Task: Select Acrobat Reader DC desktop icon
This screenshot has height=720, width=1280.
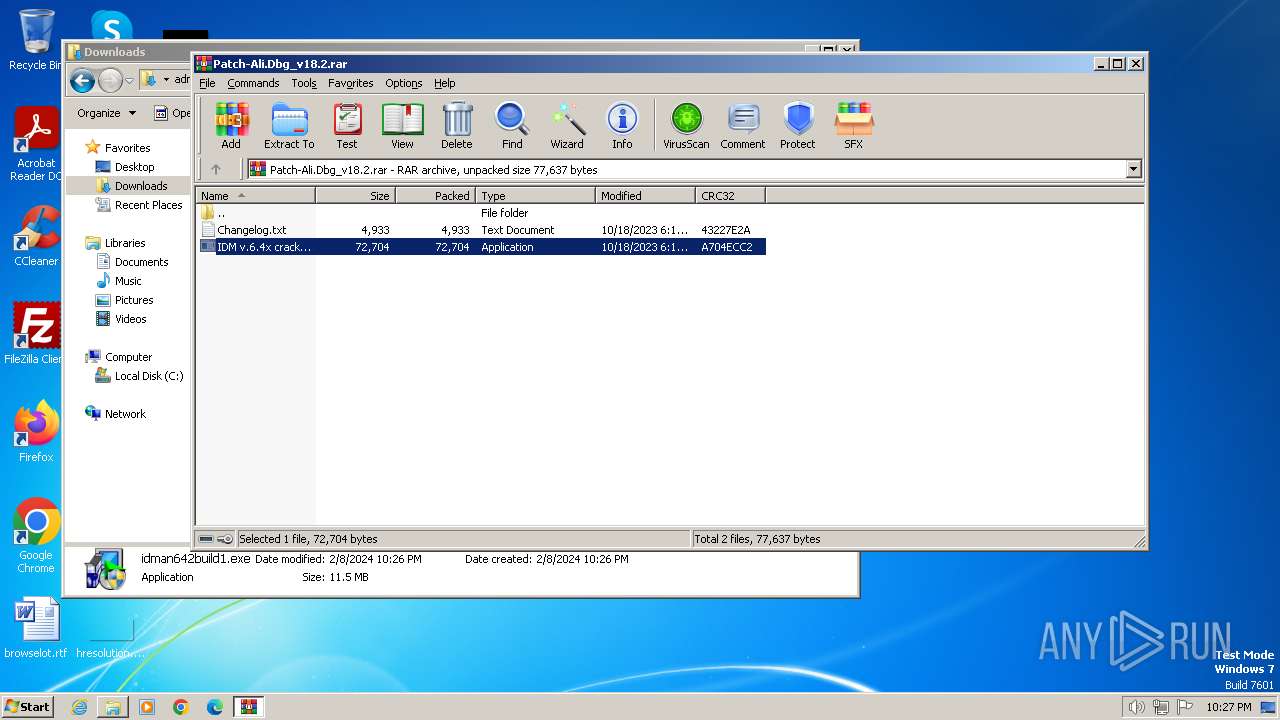Action: [x=35, y=144]
